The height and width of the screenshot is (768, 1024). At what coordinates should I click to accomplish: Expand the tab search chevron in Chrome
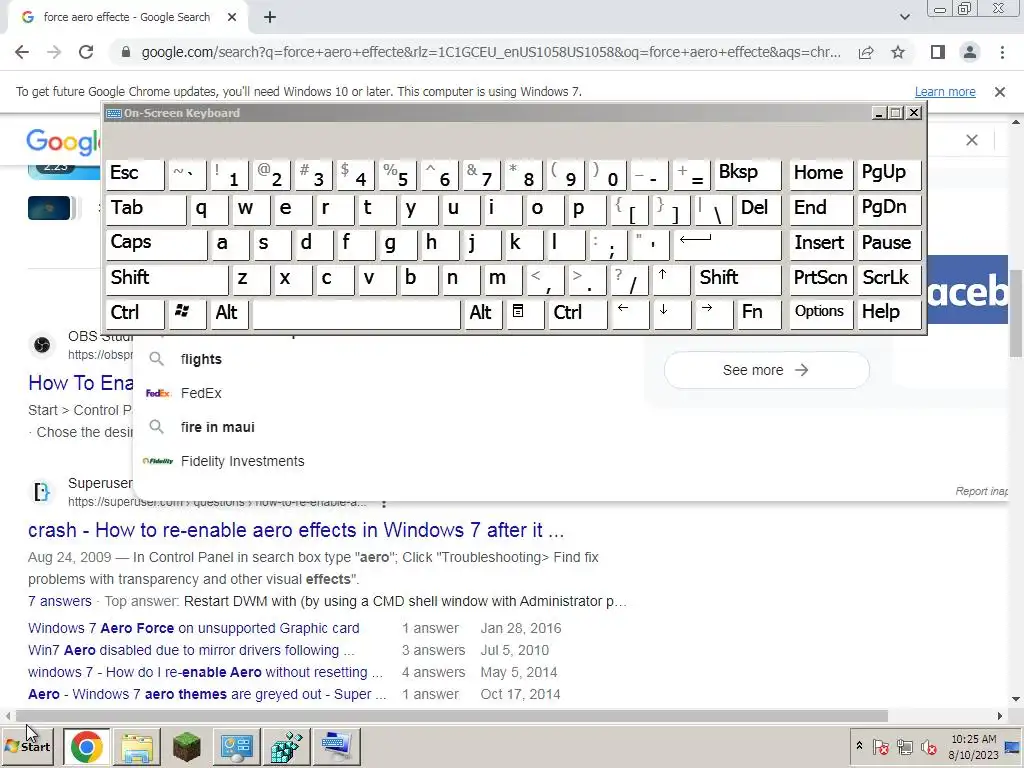[x=904, y=17]
